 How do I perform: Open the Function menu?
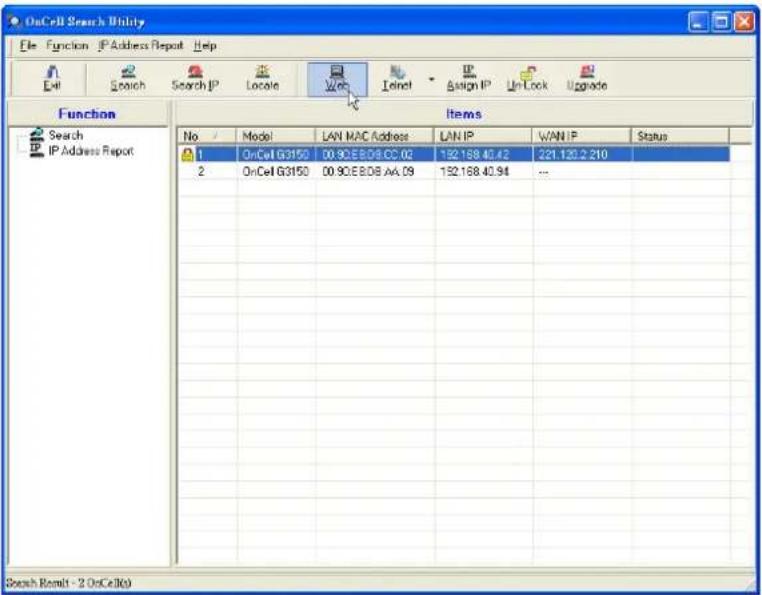(x=67, y=45)
